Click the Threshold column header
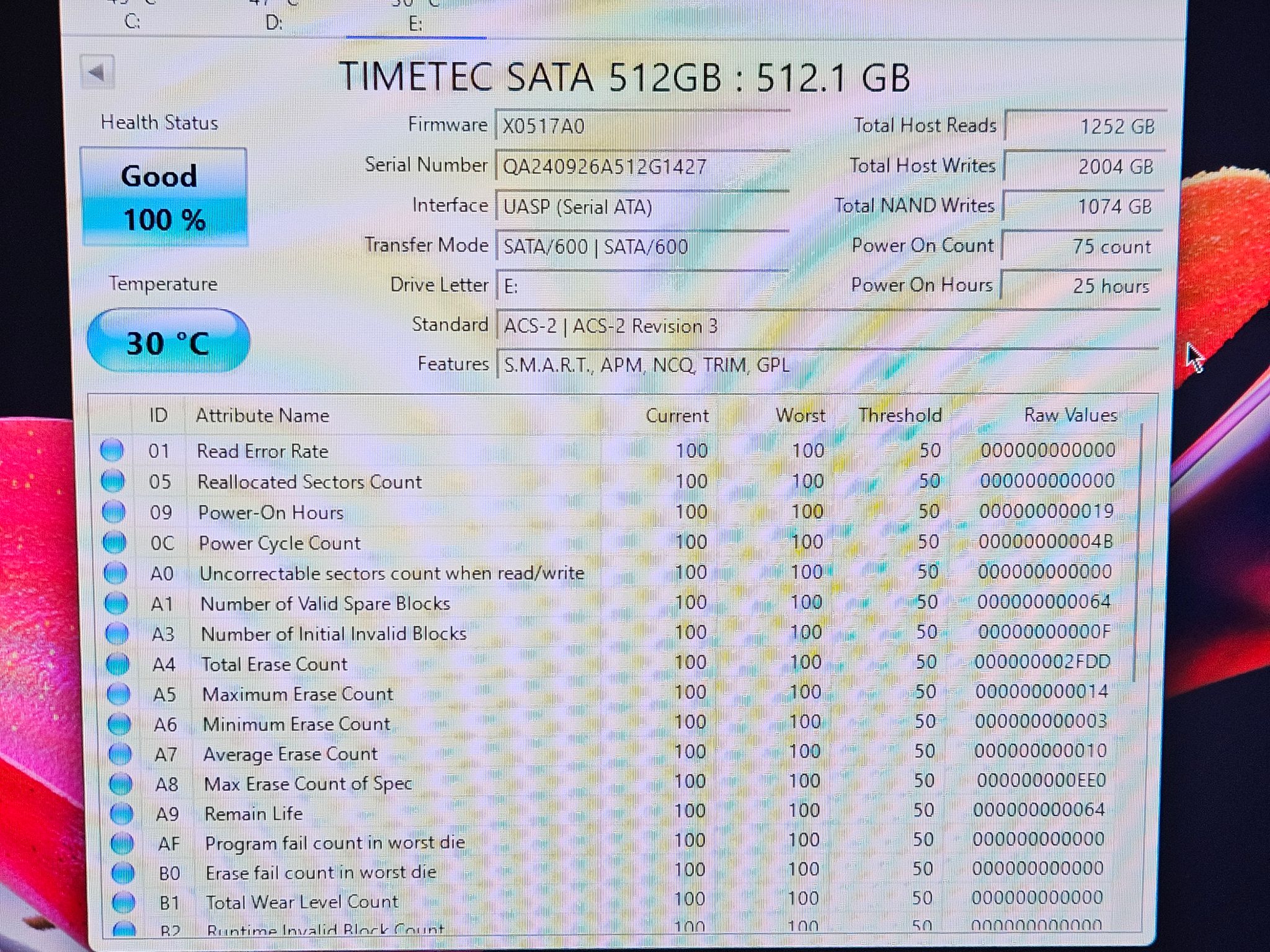 coord(900,415)
